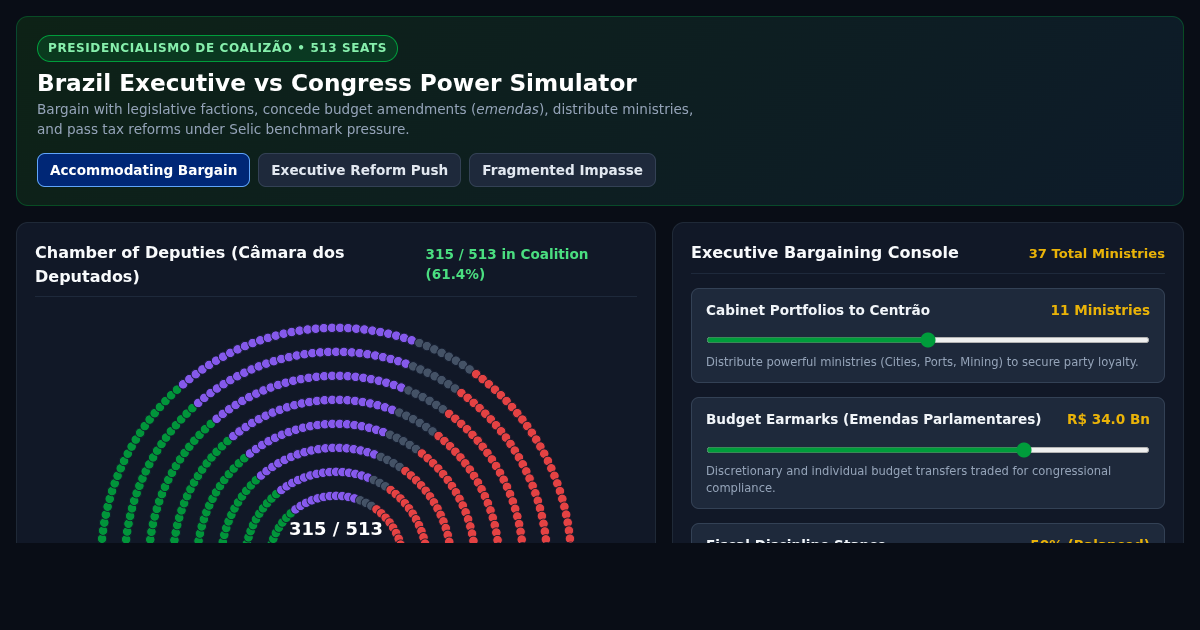
Task: Click the '11 Ministries' value
Action: (x=1100, y=310)
